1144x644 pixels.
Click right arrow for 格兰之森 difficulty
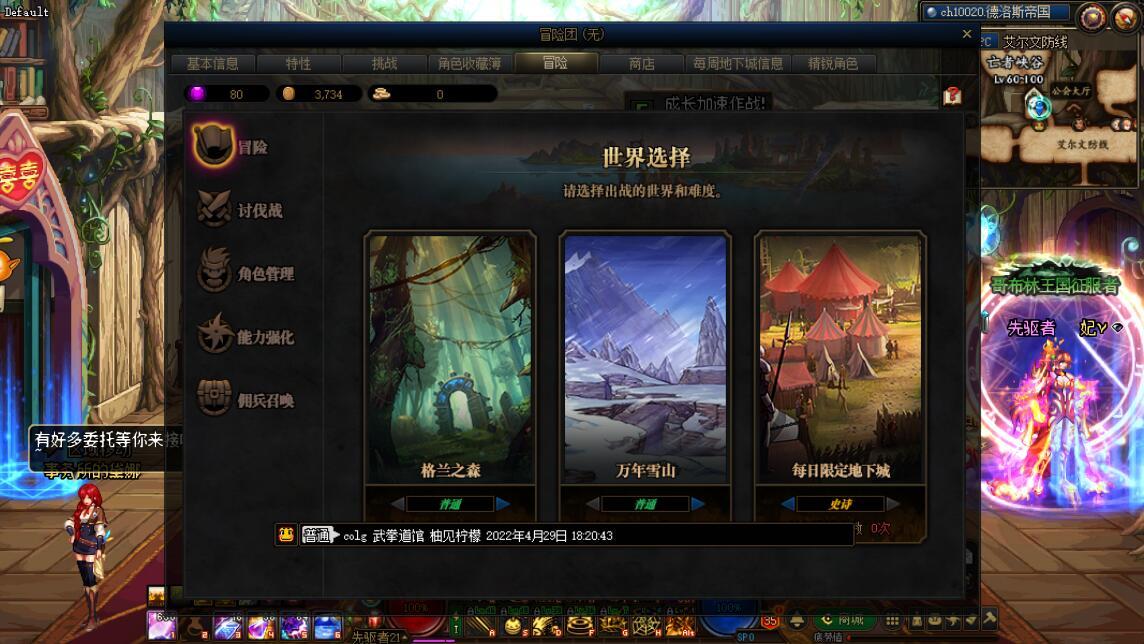[503, 503]
